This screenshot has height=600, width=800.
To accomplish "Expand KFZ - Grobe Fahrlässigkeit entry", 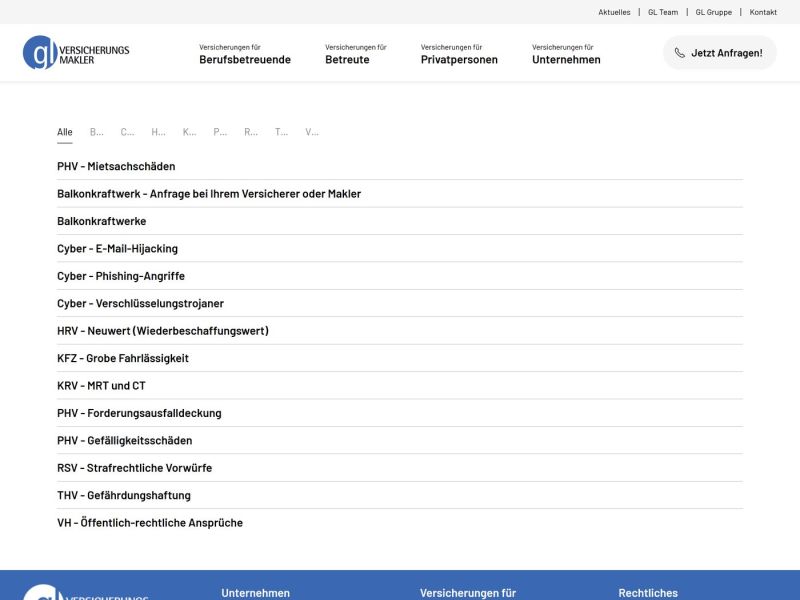I will coord(400,358).
